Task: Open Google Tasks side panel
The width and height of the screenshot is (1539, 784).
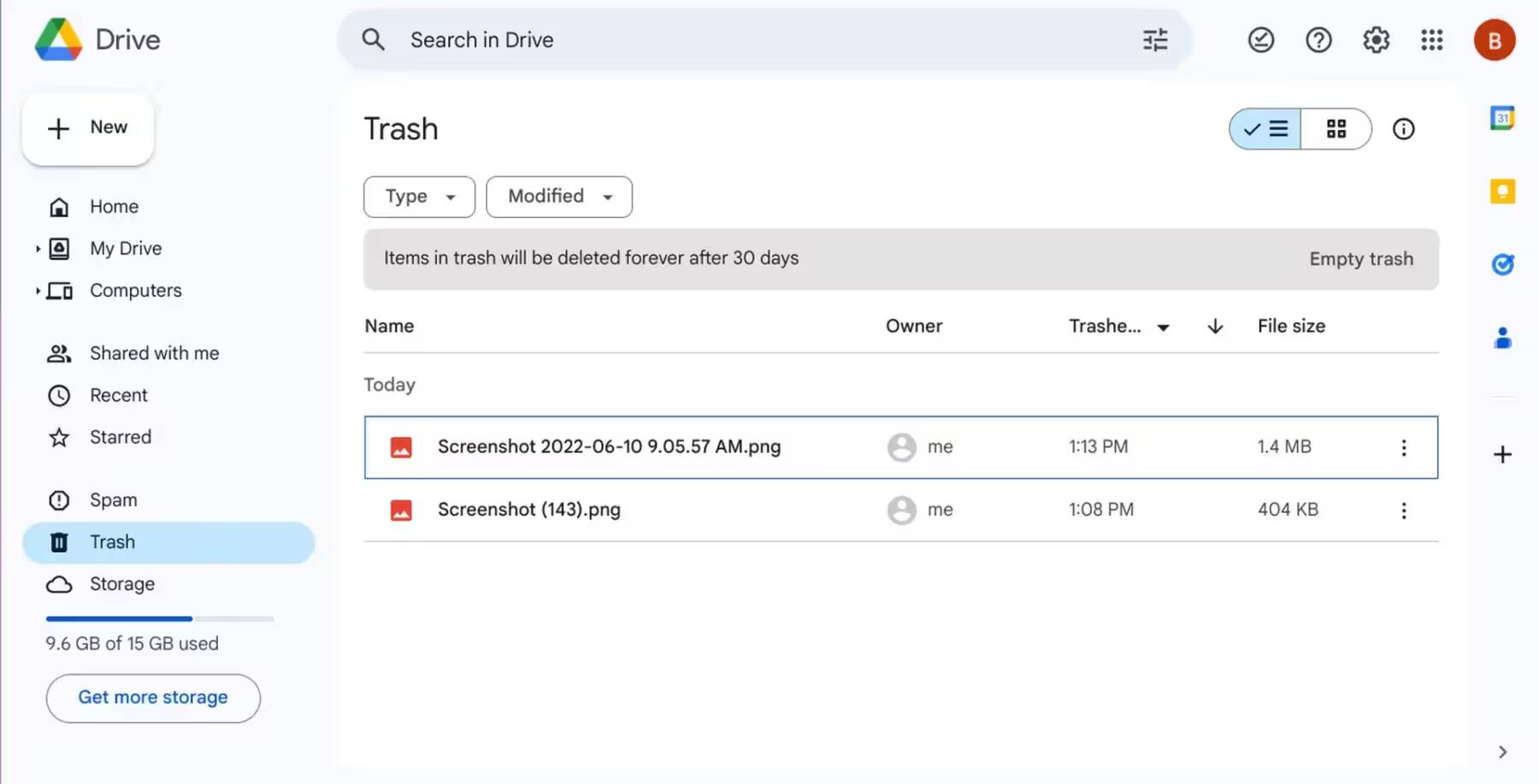Action: pos(1502,264)
